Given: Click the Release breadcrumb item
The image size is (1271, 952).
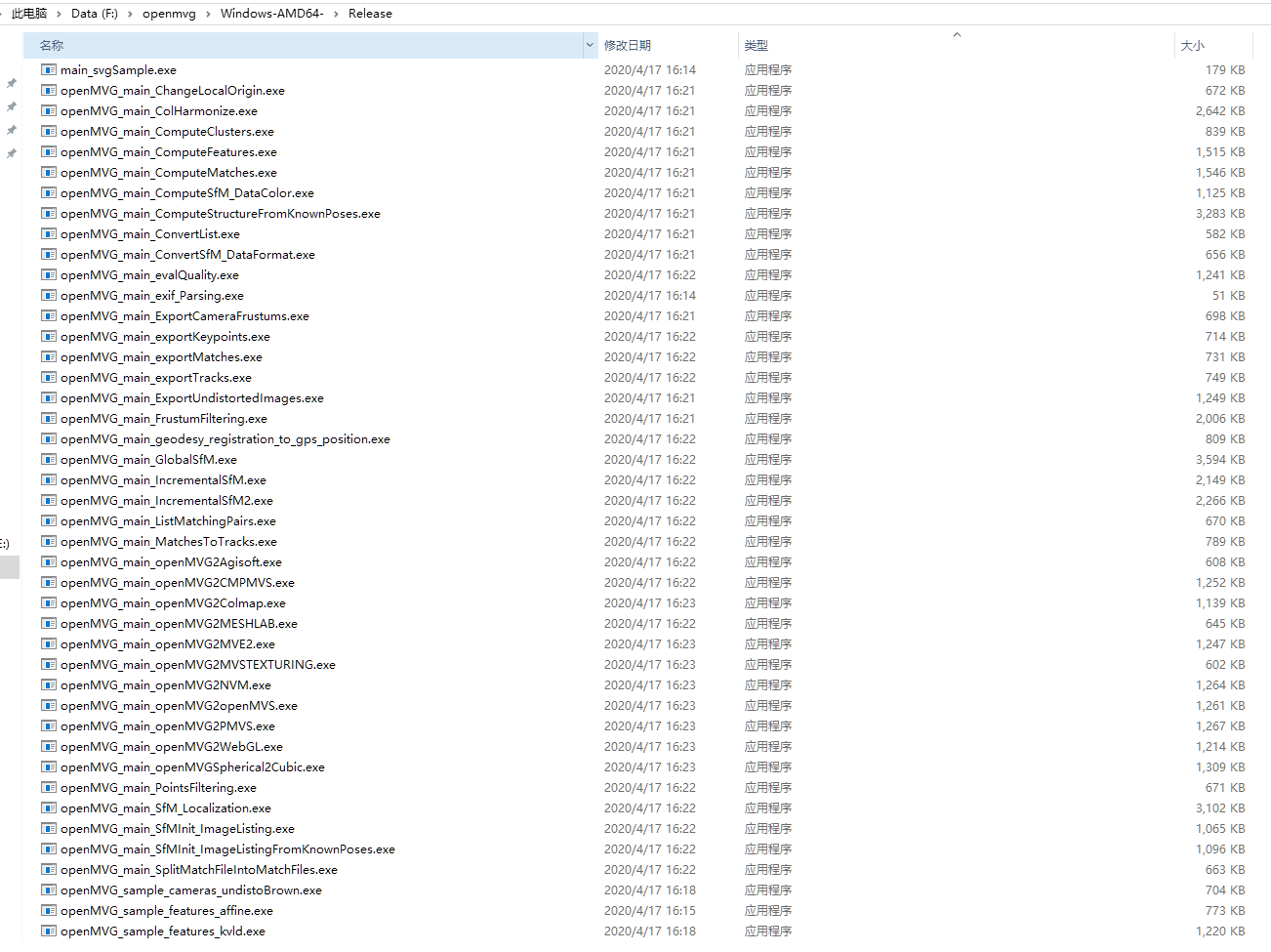Looking at the screenshot, I should click(371, 14).
